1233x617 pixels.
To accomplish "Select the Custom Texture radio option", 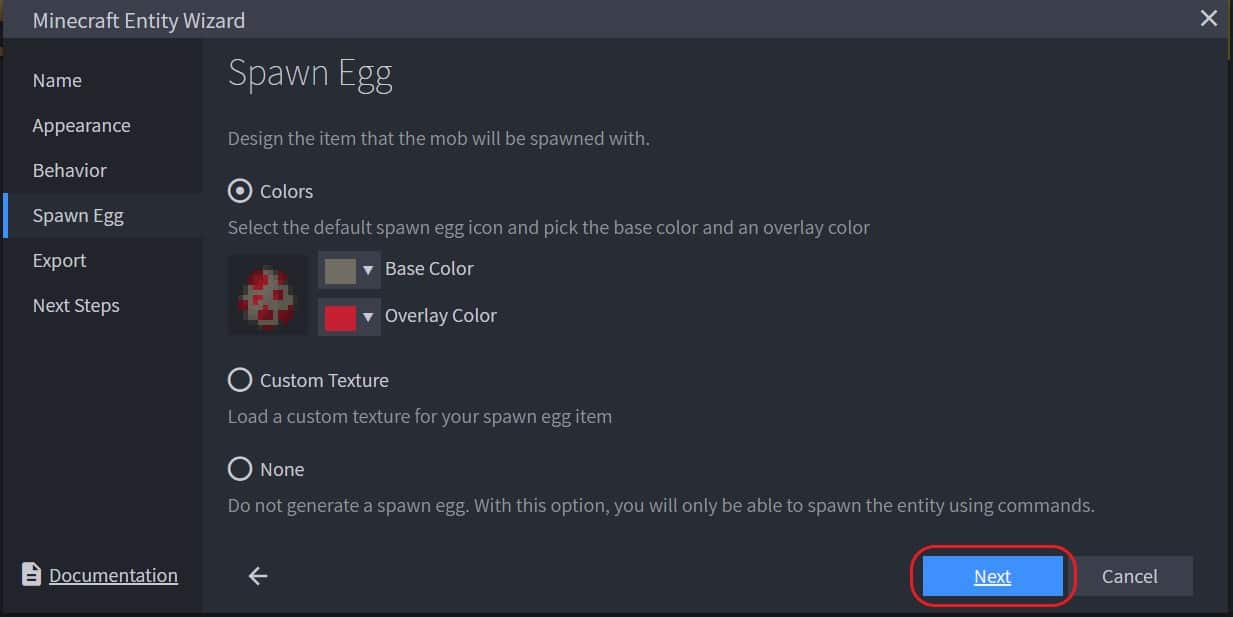I will click(240, 380).
